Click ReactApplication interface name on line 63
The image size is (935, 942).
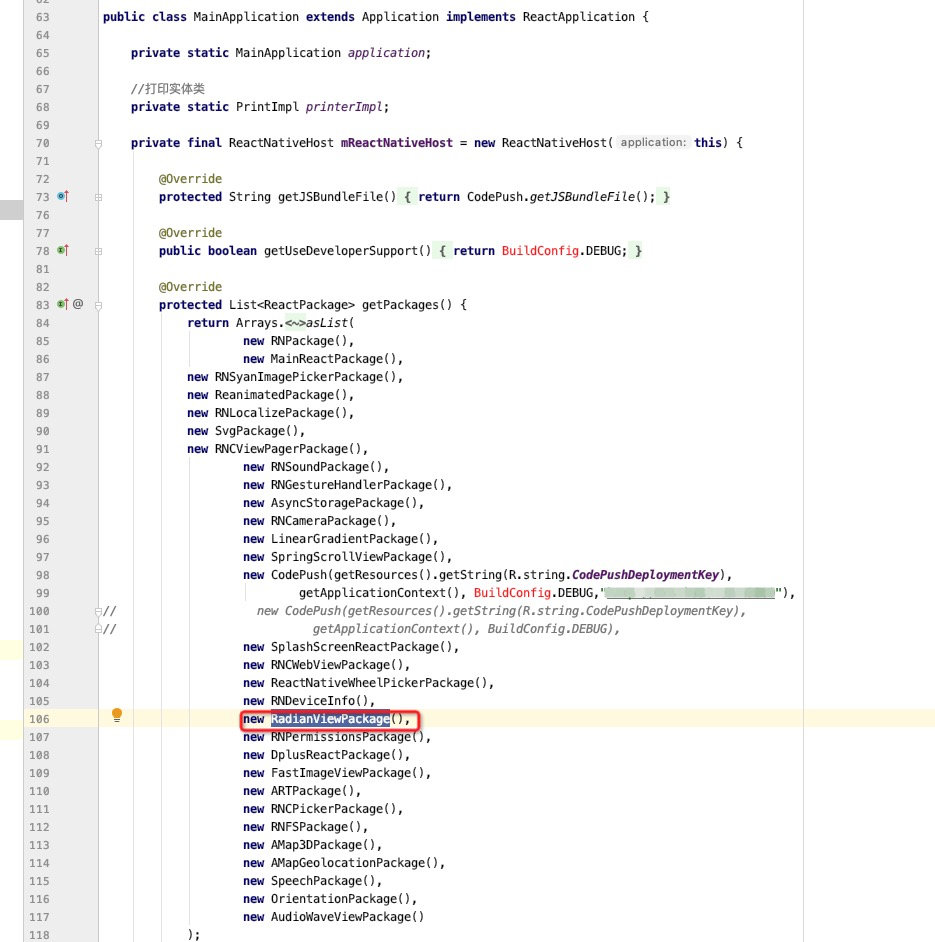579,17
